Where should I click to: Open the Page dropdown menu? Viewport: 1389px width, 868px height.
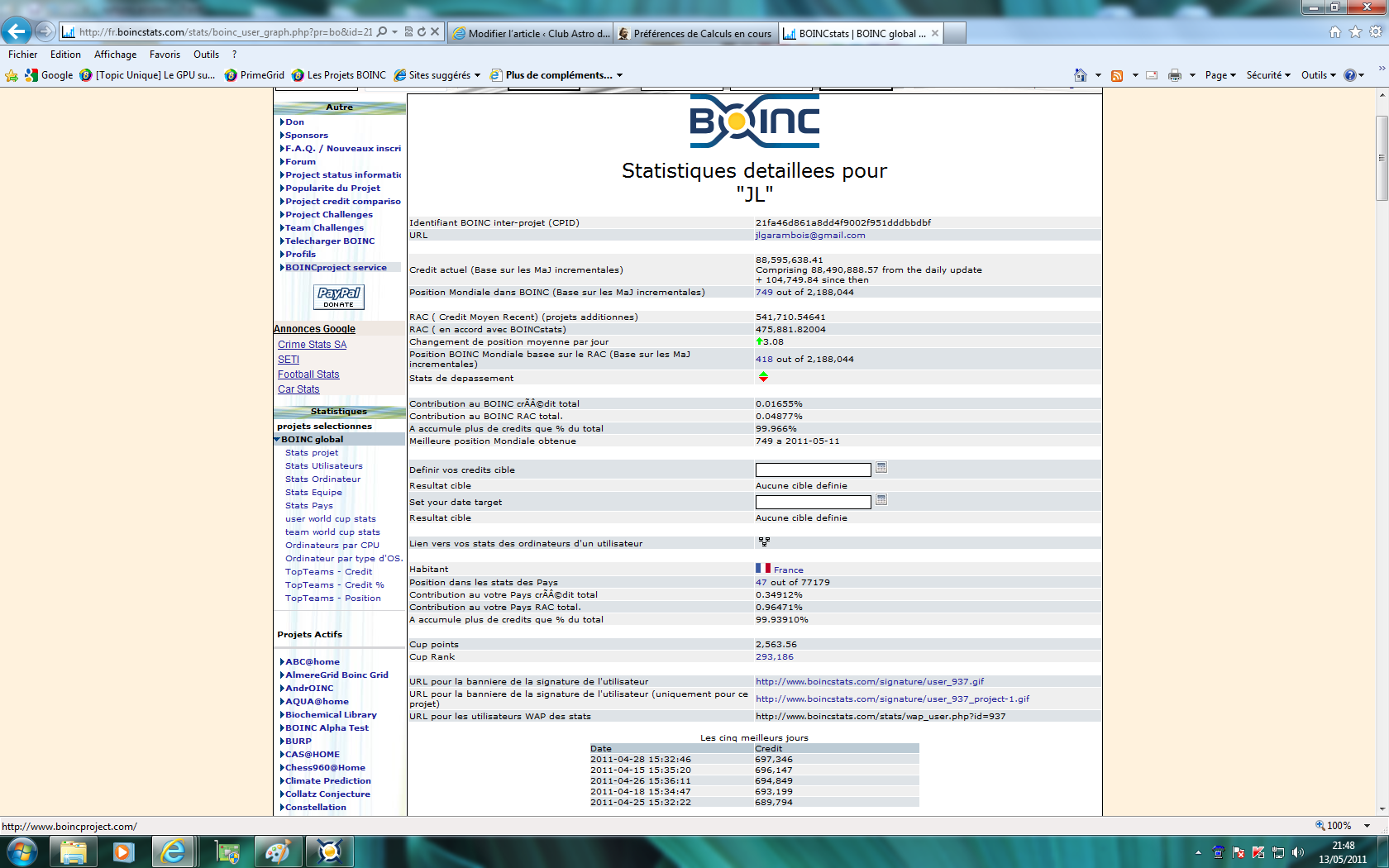pyautogui.click(x=1220, y=75)
